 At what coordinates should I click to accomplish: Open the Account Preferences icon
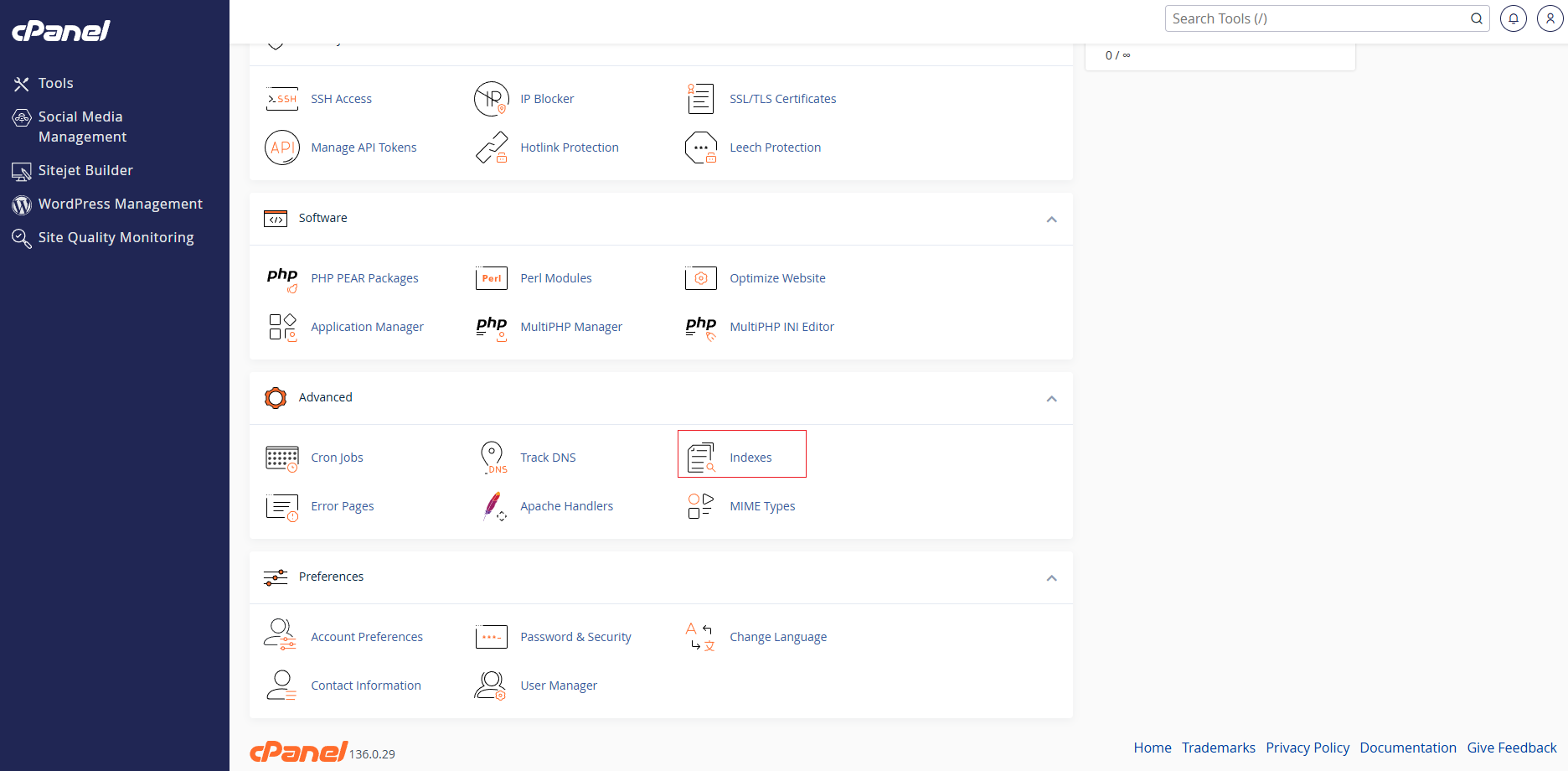(x=281, y=635)
